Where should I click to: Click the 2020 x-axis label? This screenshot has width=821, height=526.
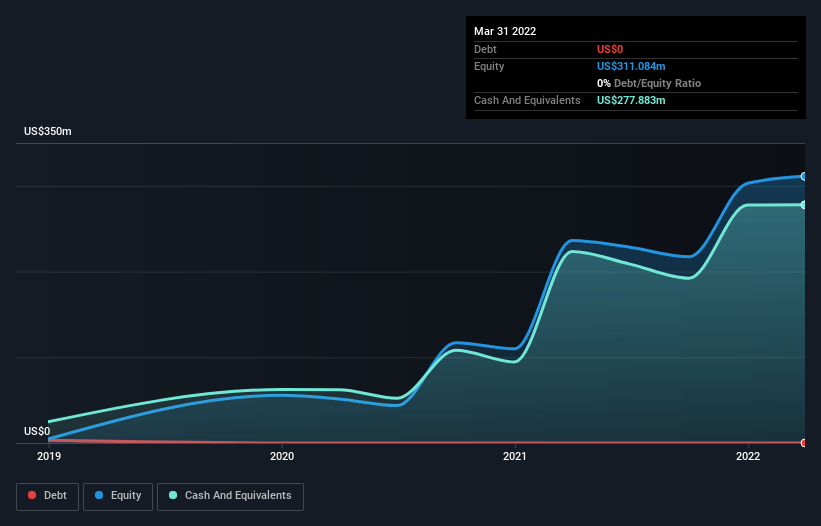tap(282, 456)
